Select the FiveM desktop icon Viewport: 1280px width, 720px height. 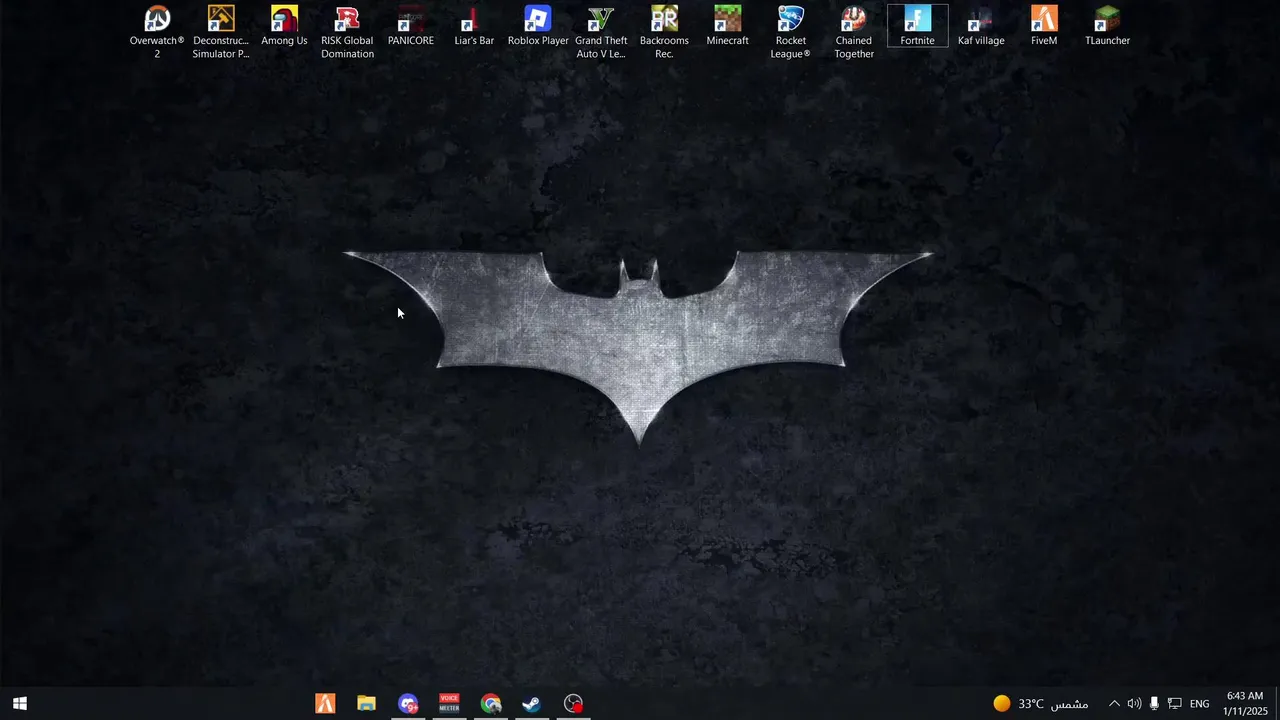1044,26
